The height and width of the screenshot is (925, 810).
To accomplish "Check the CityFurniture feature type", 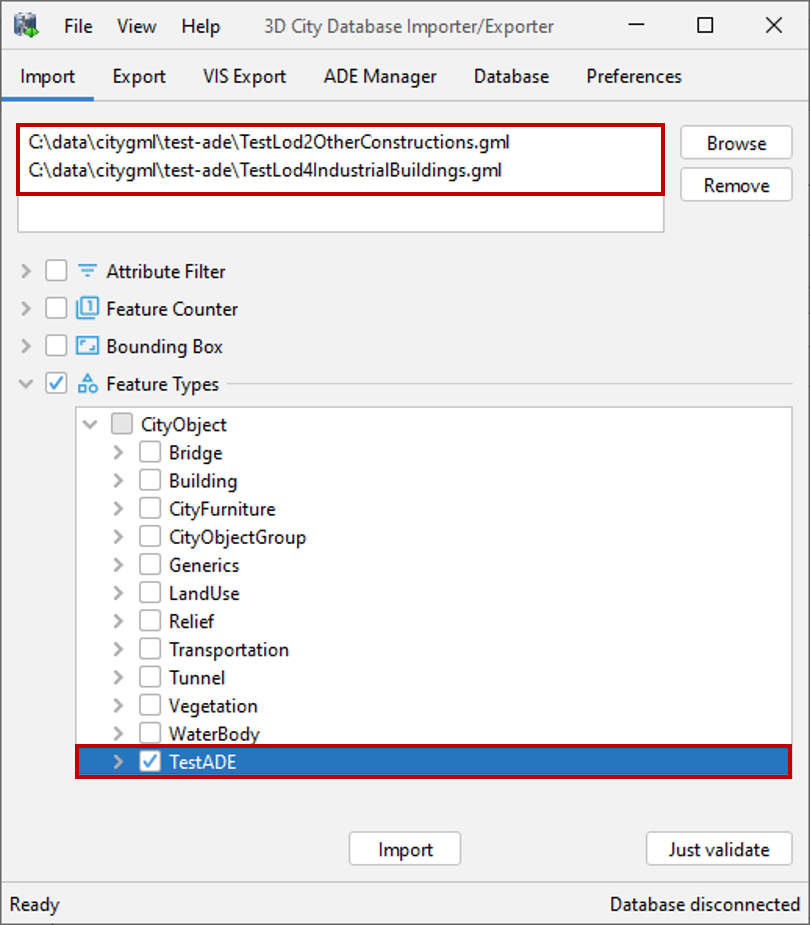I will (x=150, y=508).
